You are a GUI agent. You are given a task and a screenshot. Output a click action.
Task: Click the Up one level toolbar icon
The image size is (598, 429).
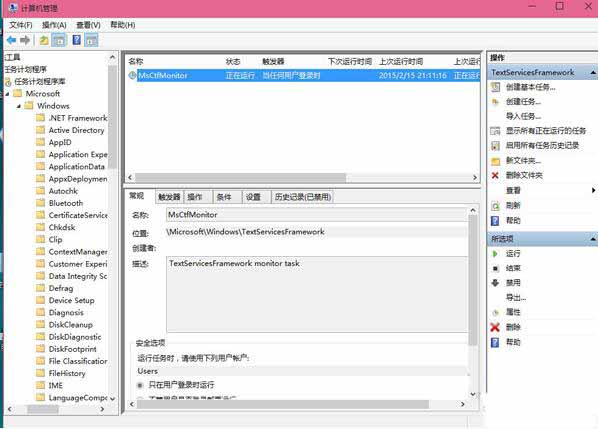(44, 40)
